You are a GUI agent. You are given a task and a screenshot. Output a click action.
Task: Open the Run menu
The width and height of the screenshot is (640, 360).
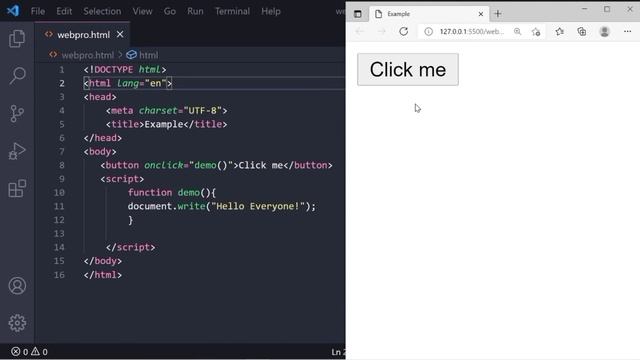click(195, 11)
